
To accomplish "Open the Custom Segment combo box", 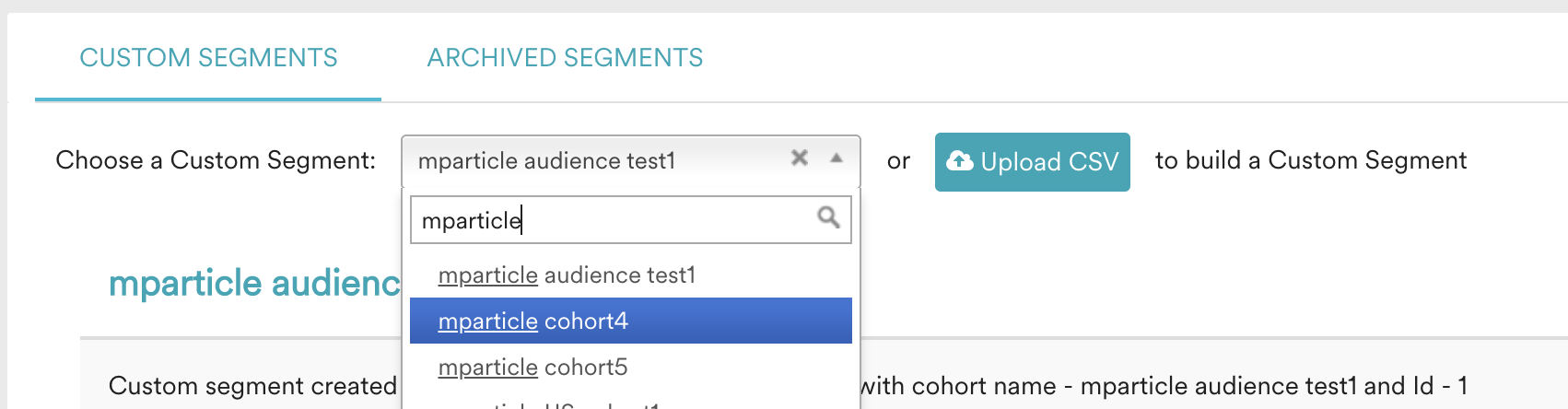I will click(631, 161).
